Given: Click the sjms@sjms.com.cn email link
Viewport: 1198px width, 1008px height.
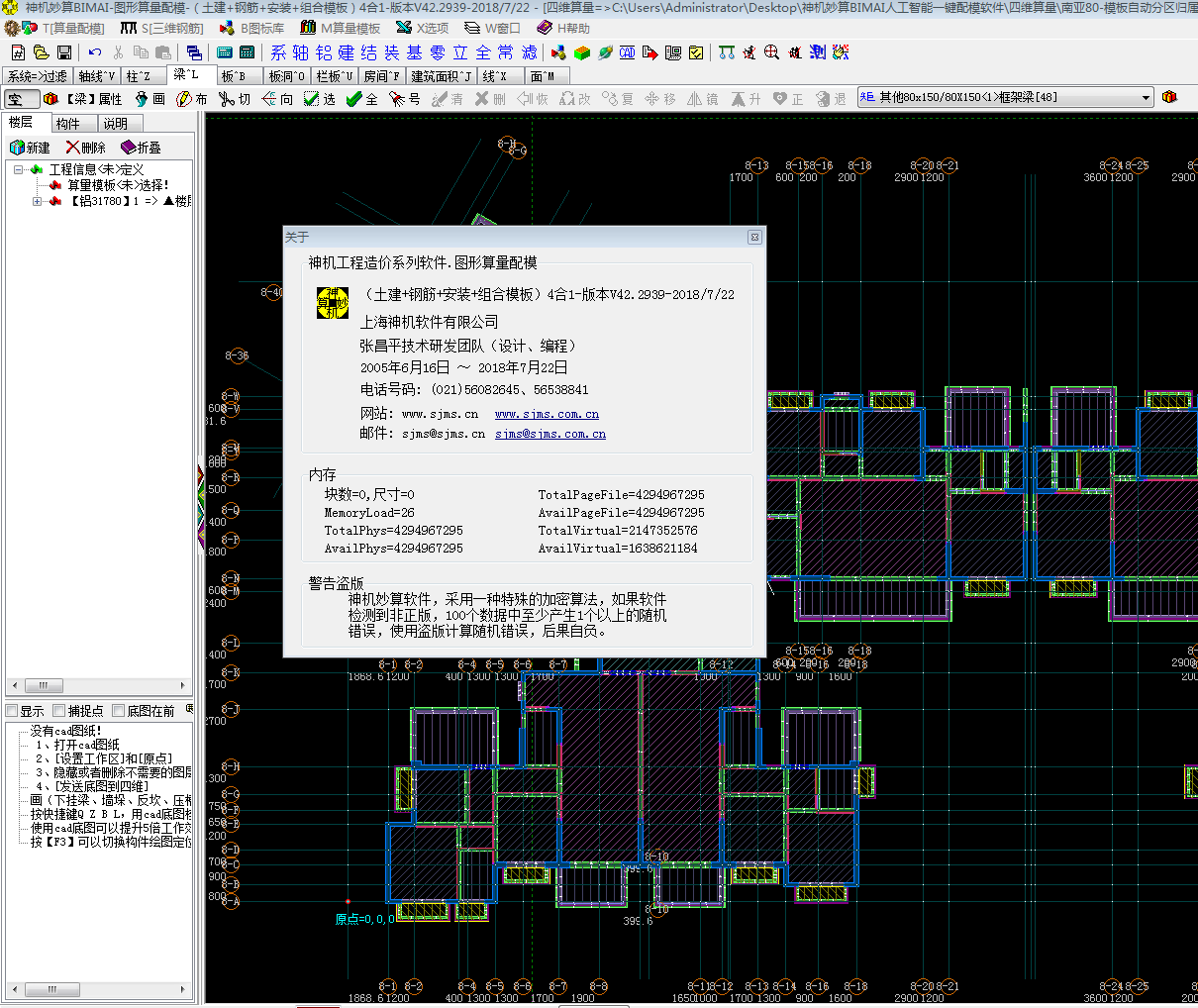Looking at the screenshot, I should (x=550, y=434).
